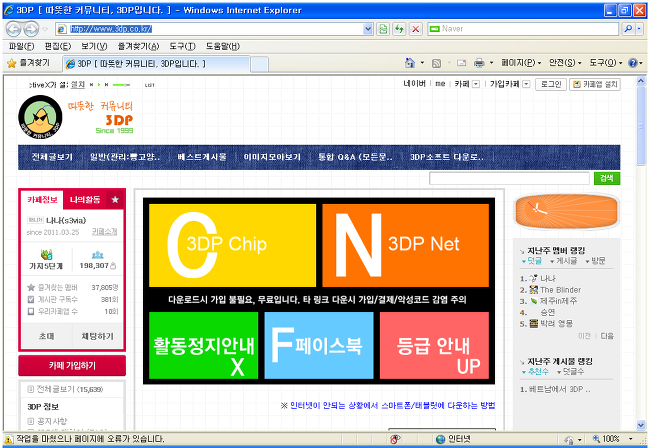Click the RSS feeds icon

click(x=436, y=63)
